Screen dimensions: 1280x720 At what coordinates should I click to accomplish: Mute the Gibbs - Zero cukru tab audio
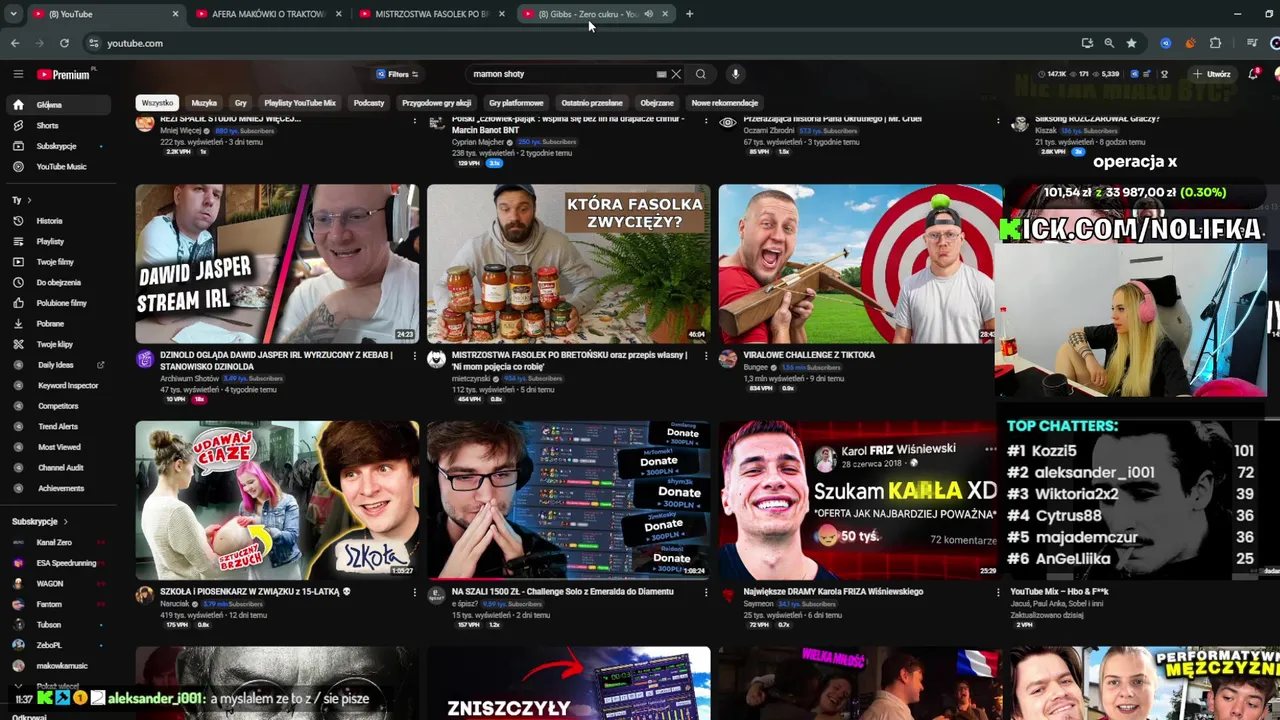(648, 14)
